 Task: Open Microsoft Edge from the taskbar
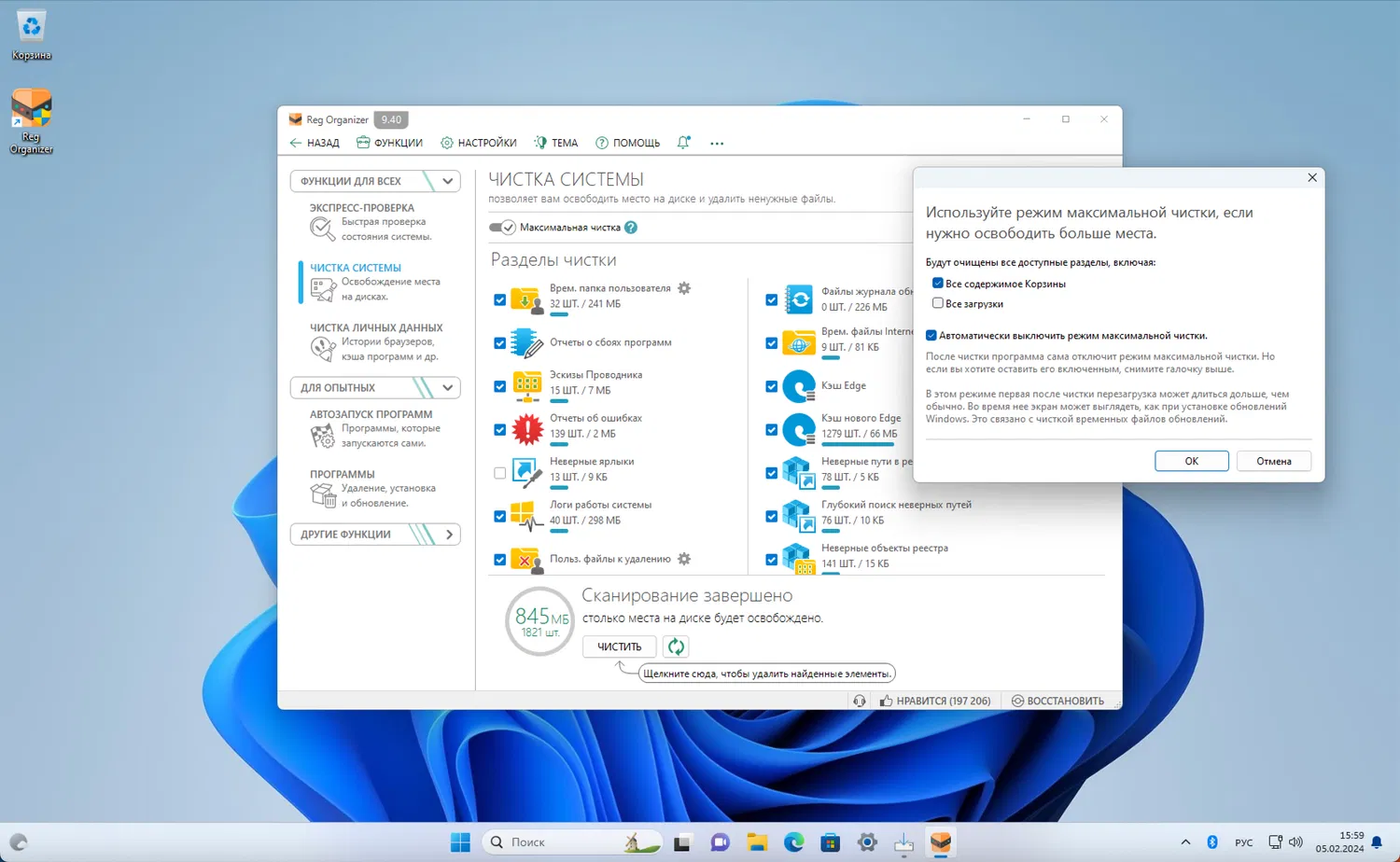pyautogui.click(x=794, y=842)
